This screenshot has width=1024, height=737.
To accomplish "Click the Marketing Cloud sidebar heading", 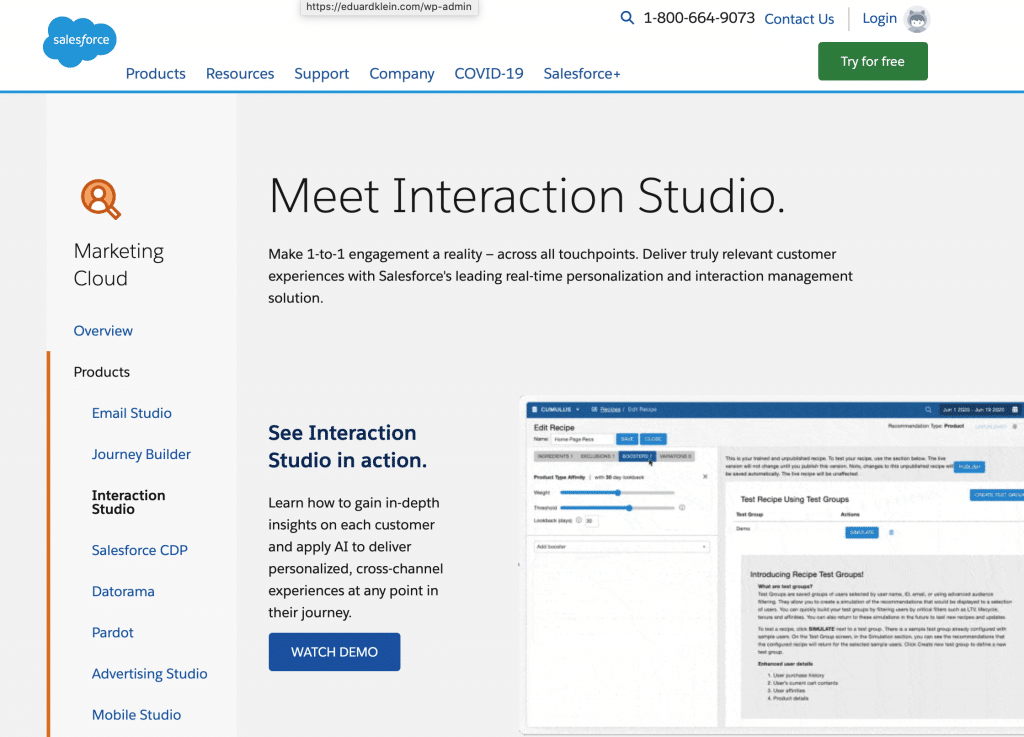I will tap(119, 264).
